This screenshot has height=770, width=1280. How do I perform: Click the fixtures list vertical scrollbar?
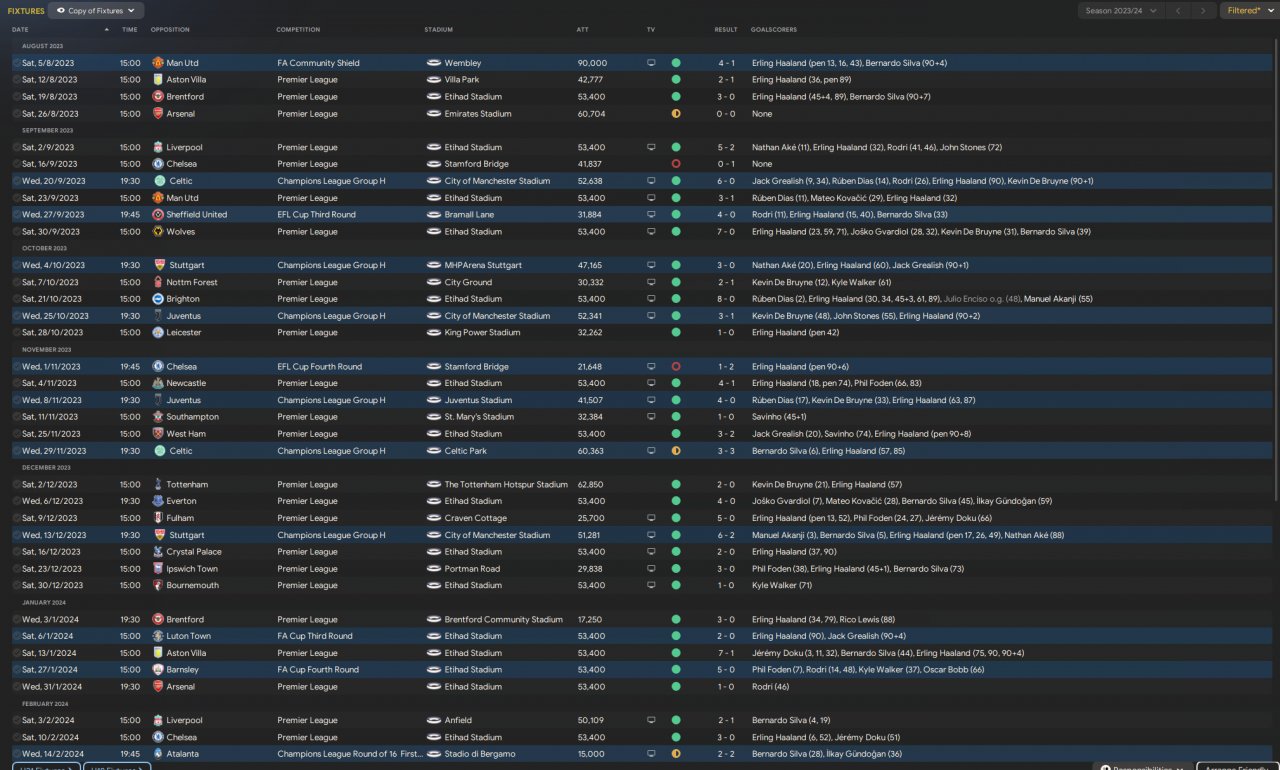[x=1275, y=270]
